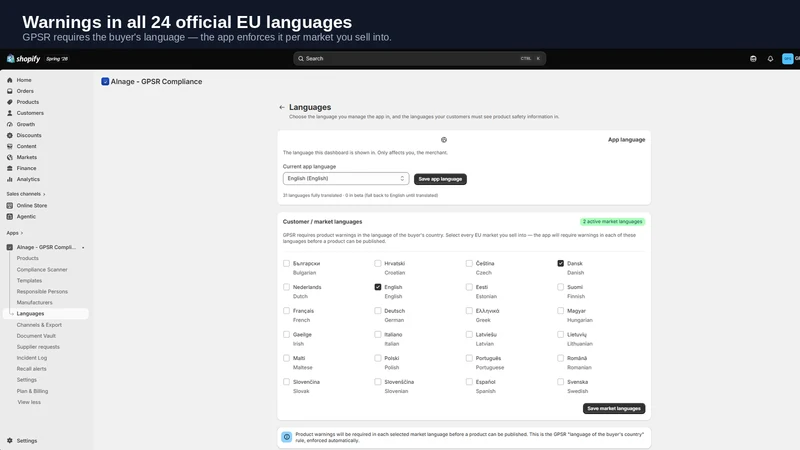This screenshot has height=450, width=800.
Task: Click the Agentic channel icon
Action: pos(10,216)
